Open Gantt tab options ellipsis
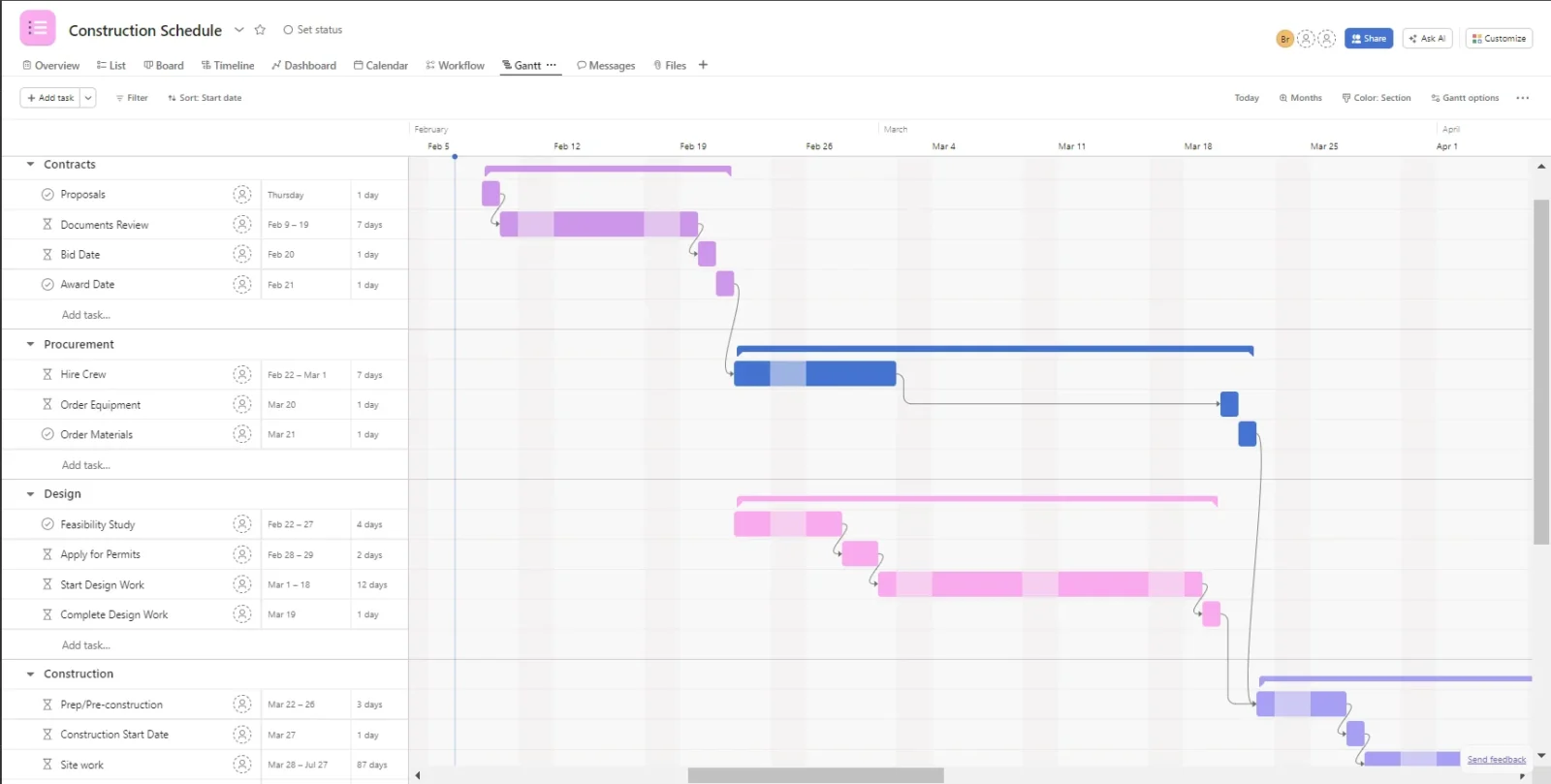The image size is (1551, 784). point(552,65)
